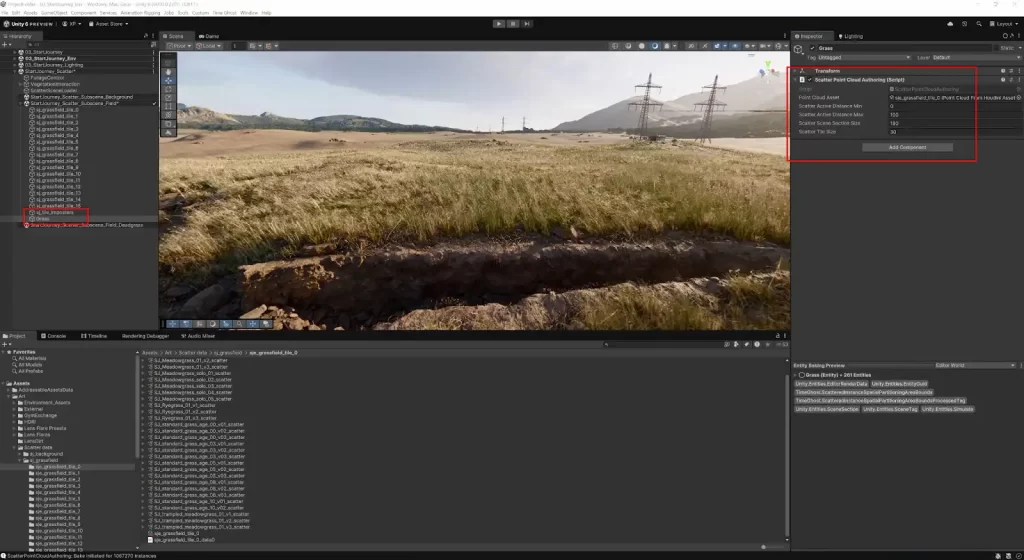Click the scene orientation gizmo

(x=766, y=73)
